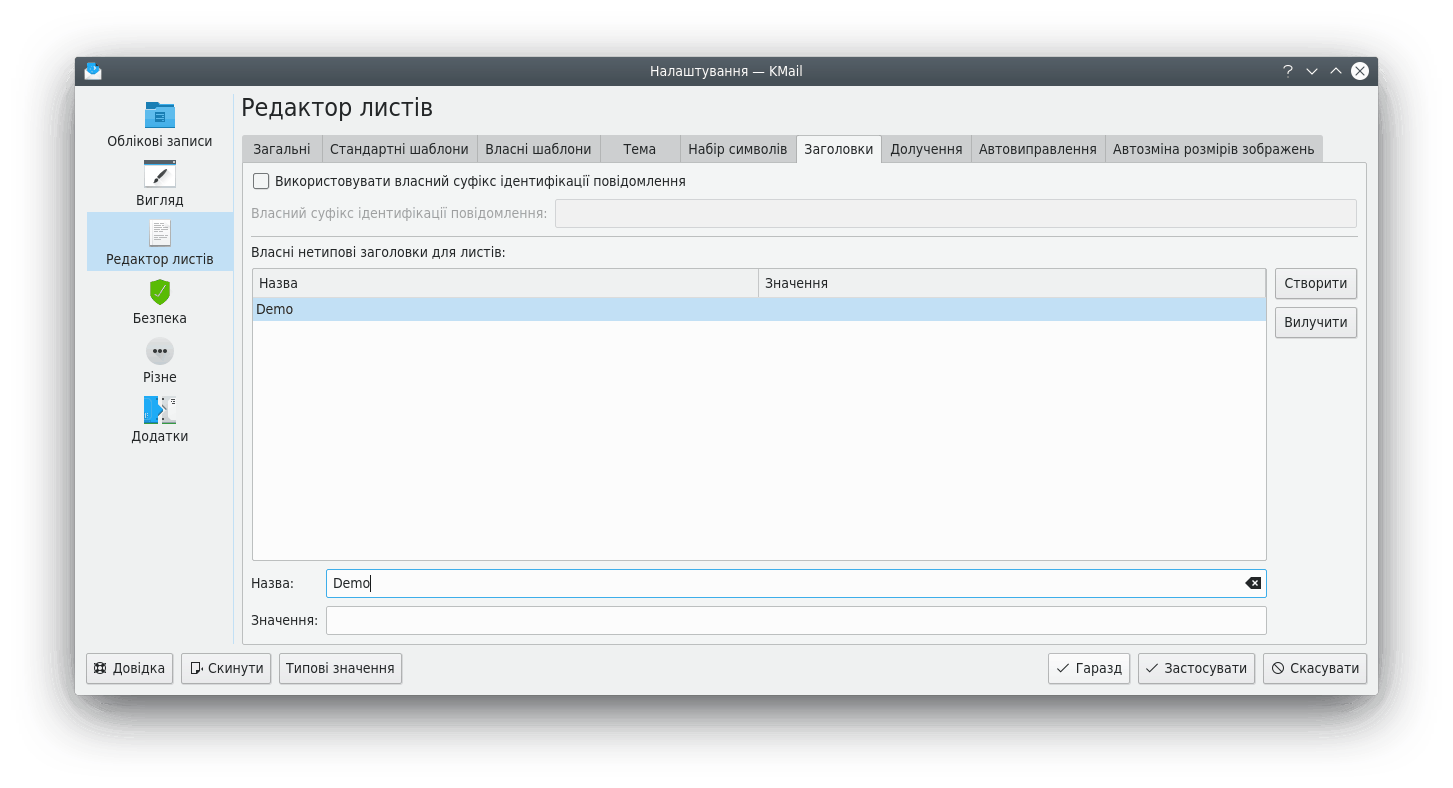Open the Безпека shield icon
Image resolution: width=1453 pixels, height=788 pixels.
pyautogui.click(x=160, y=292)
